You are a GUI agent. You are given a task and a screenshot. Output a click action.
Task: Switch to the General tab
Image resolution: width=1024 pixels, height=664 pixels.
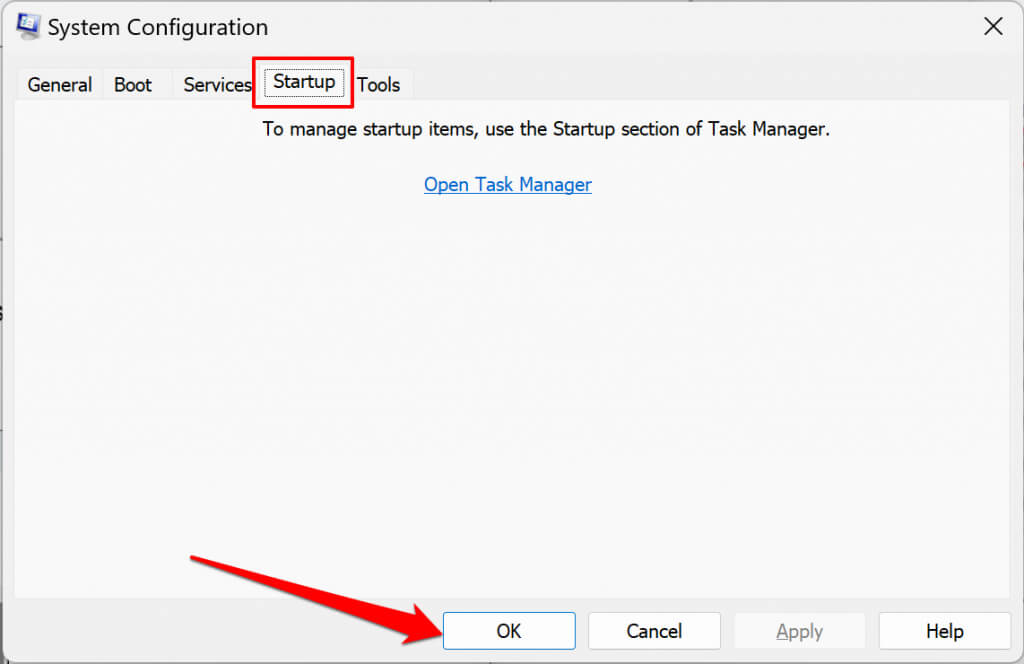59,85
